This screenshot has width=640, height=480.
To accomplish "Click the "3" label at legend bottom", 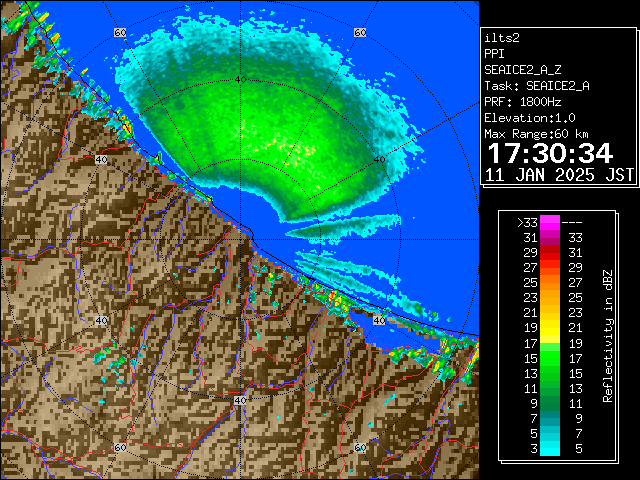I will click(x=534, y=449).
